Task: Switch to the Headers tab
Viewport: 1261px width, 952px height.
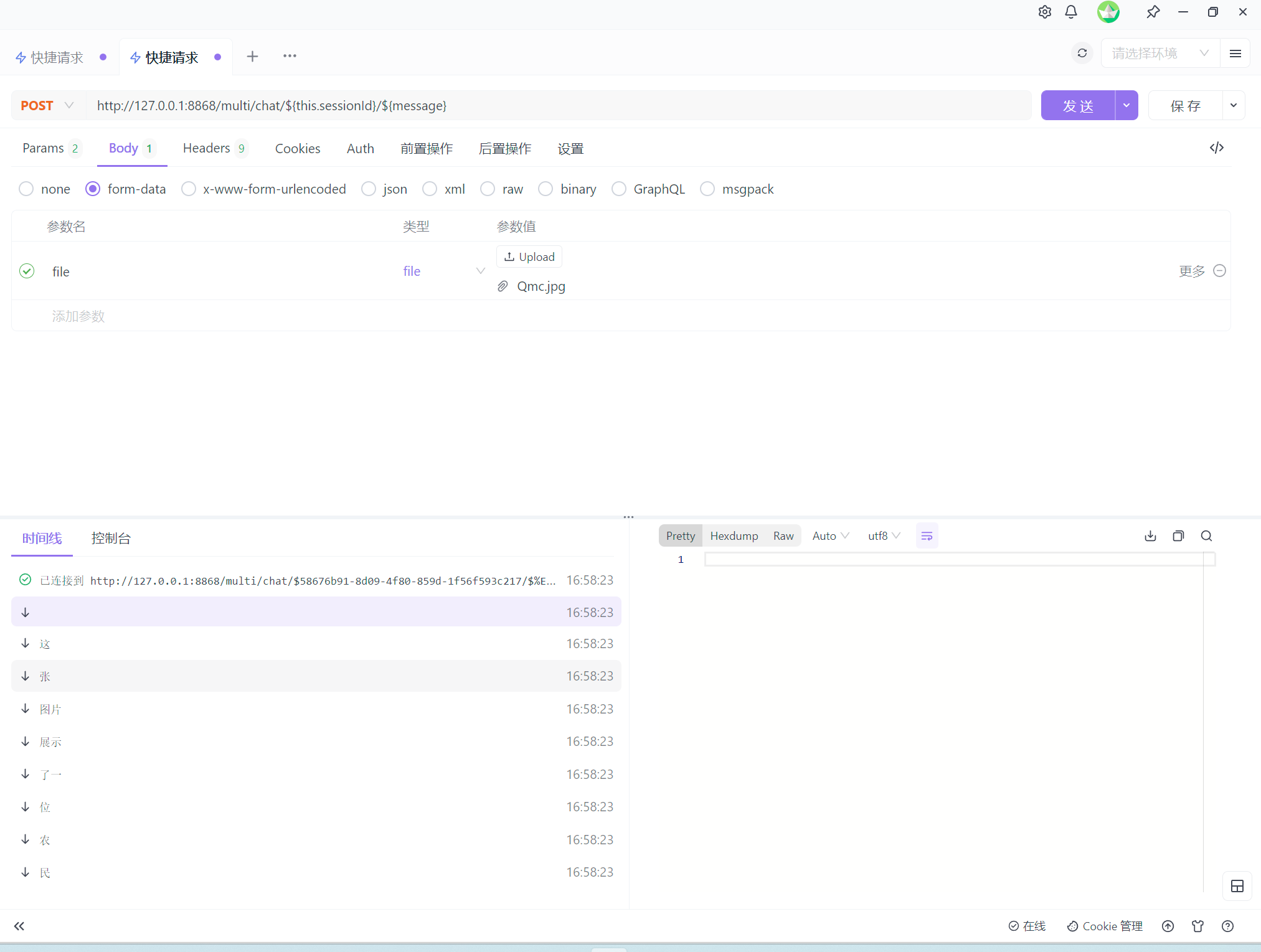Action: point(207,148)
